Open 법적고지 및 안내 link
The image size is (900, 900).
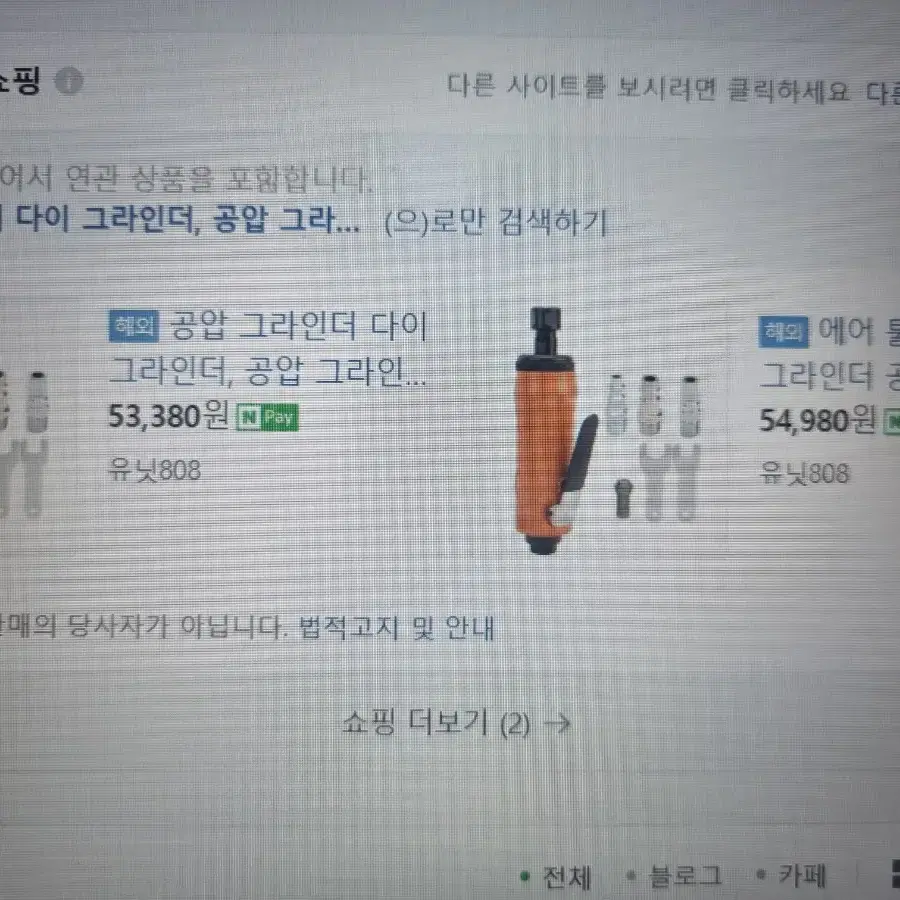tap(397, 628)
